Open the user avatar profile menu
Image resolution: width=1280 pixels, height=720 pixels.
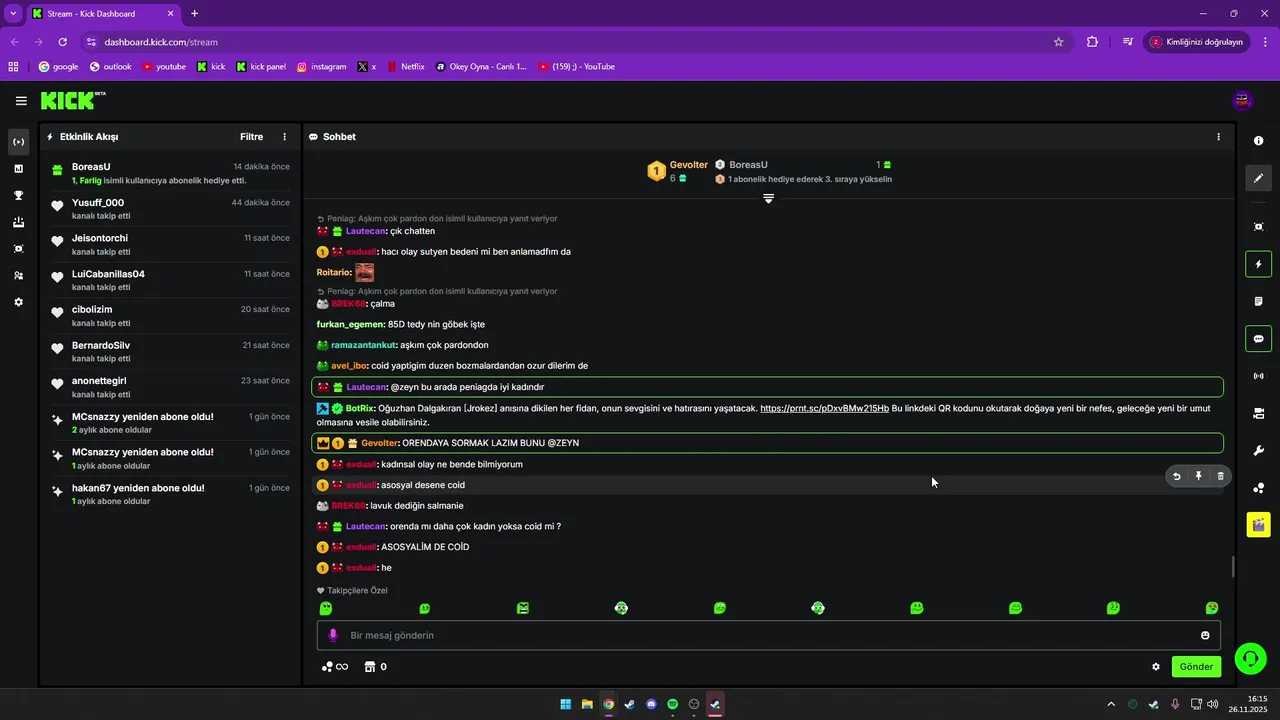(1243, 100)
